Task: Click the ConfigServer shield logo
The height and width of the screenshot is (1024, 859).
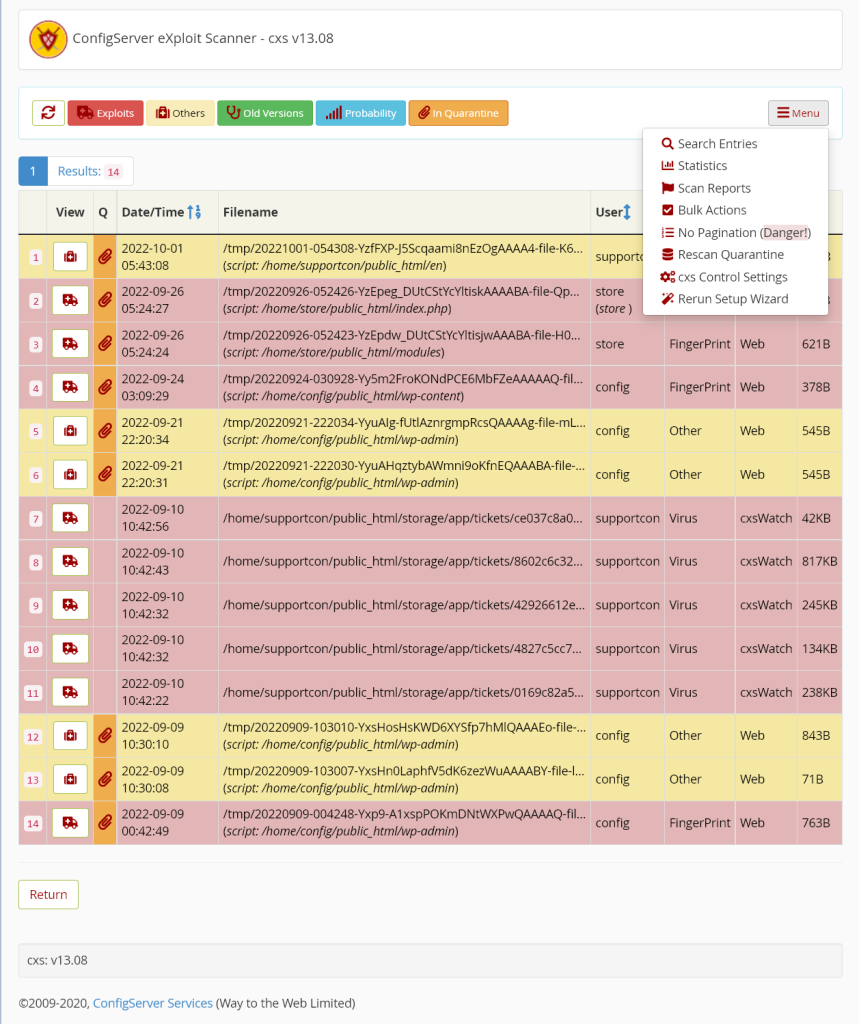Action: pyautogui.click(x=48, y=39)
